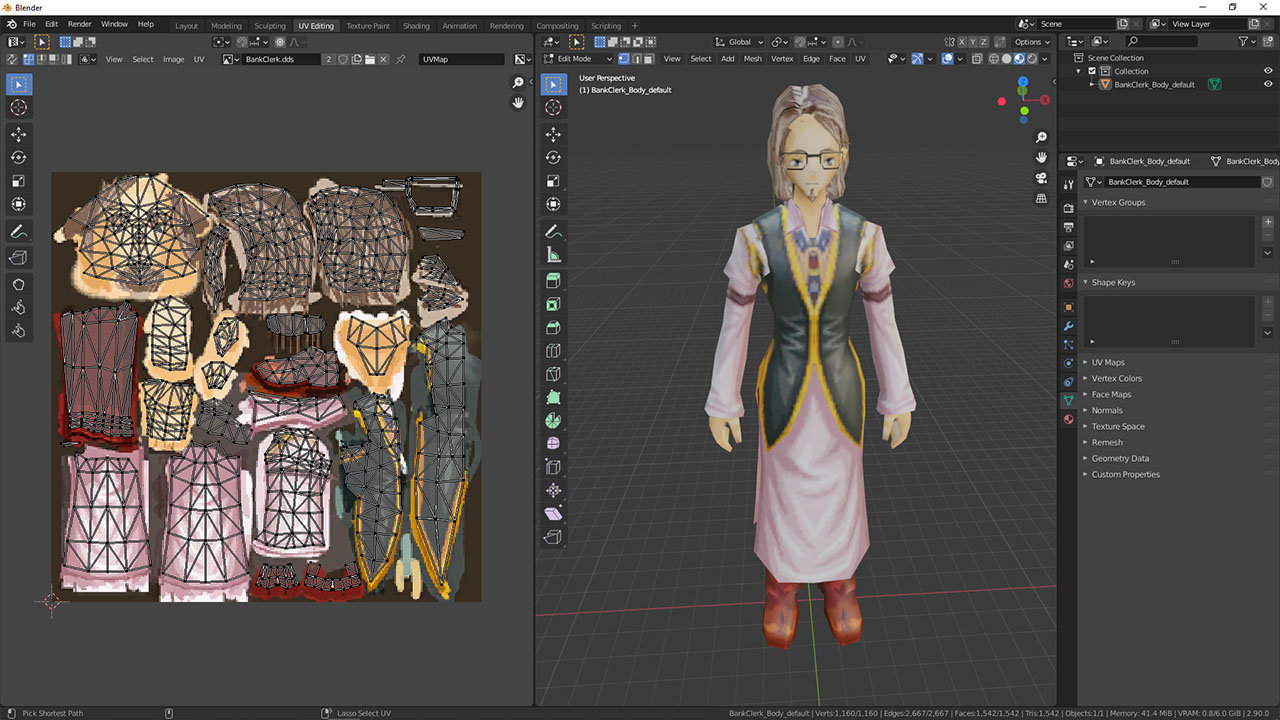
Task: Choose the Knife tool in 3D viewport
Action: 554,374
